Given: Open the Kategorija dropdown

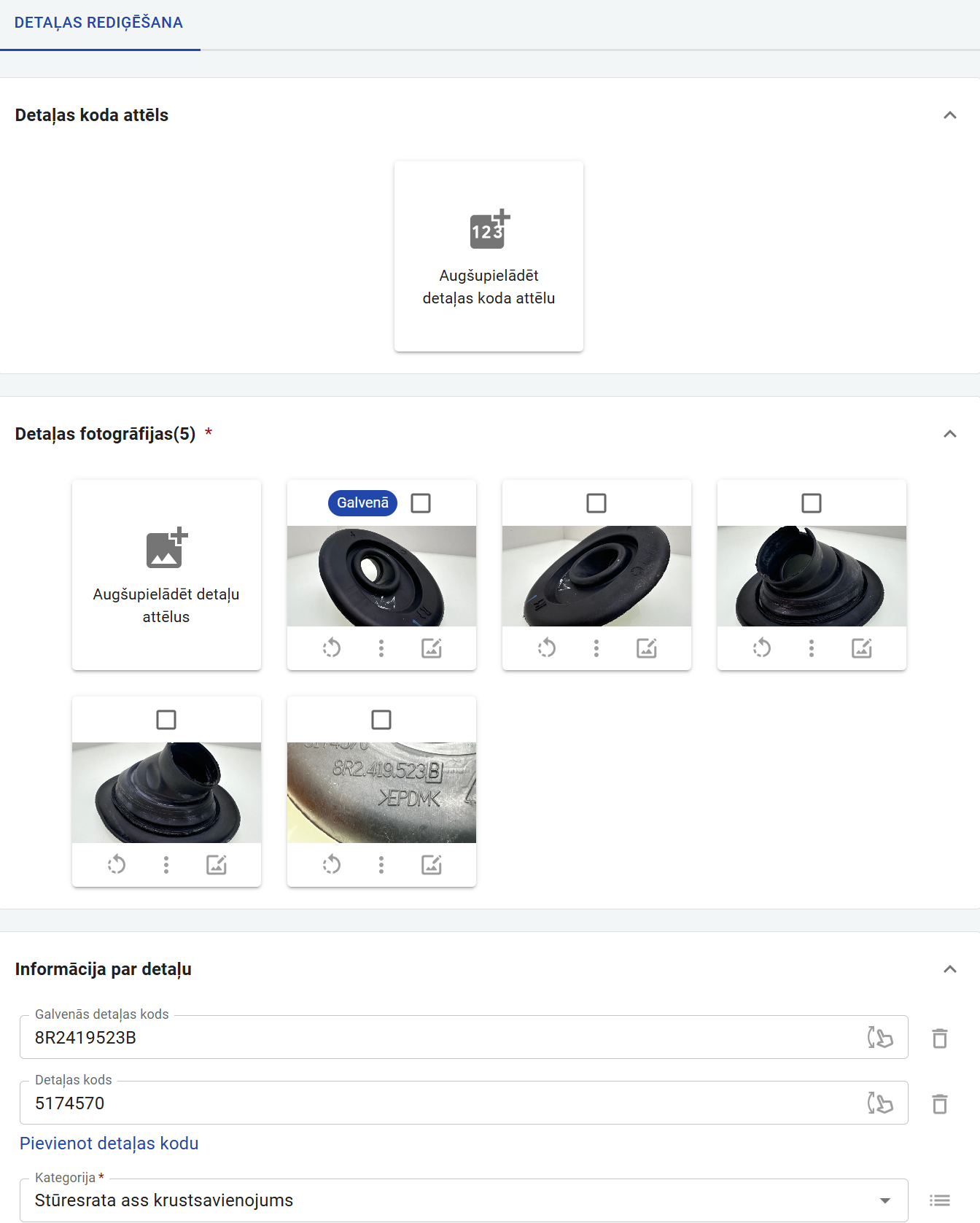Looking at the screenshot, I should tap(464, 1200).
